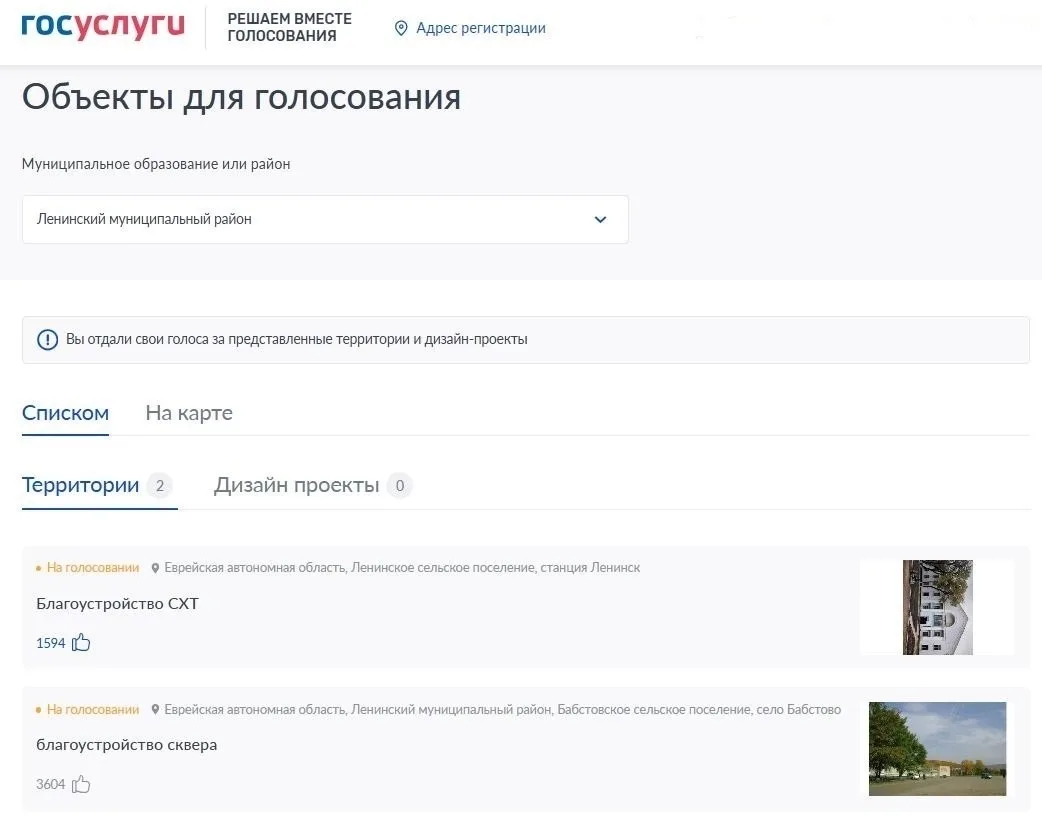The width and height of the screenshot is (1042, 829).
Task: Click the Вы отдали свои голоса notice text
Action: (x=296, y=339)
